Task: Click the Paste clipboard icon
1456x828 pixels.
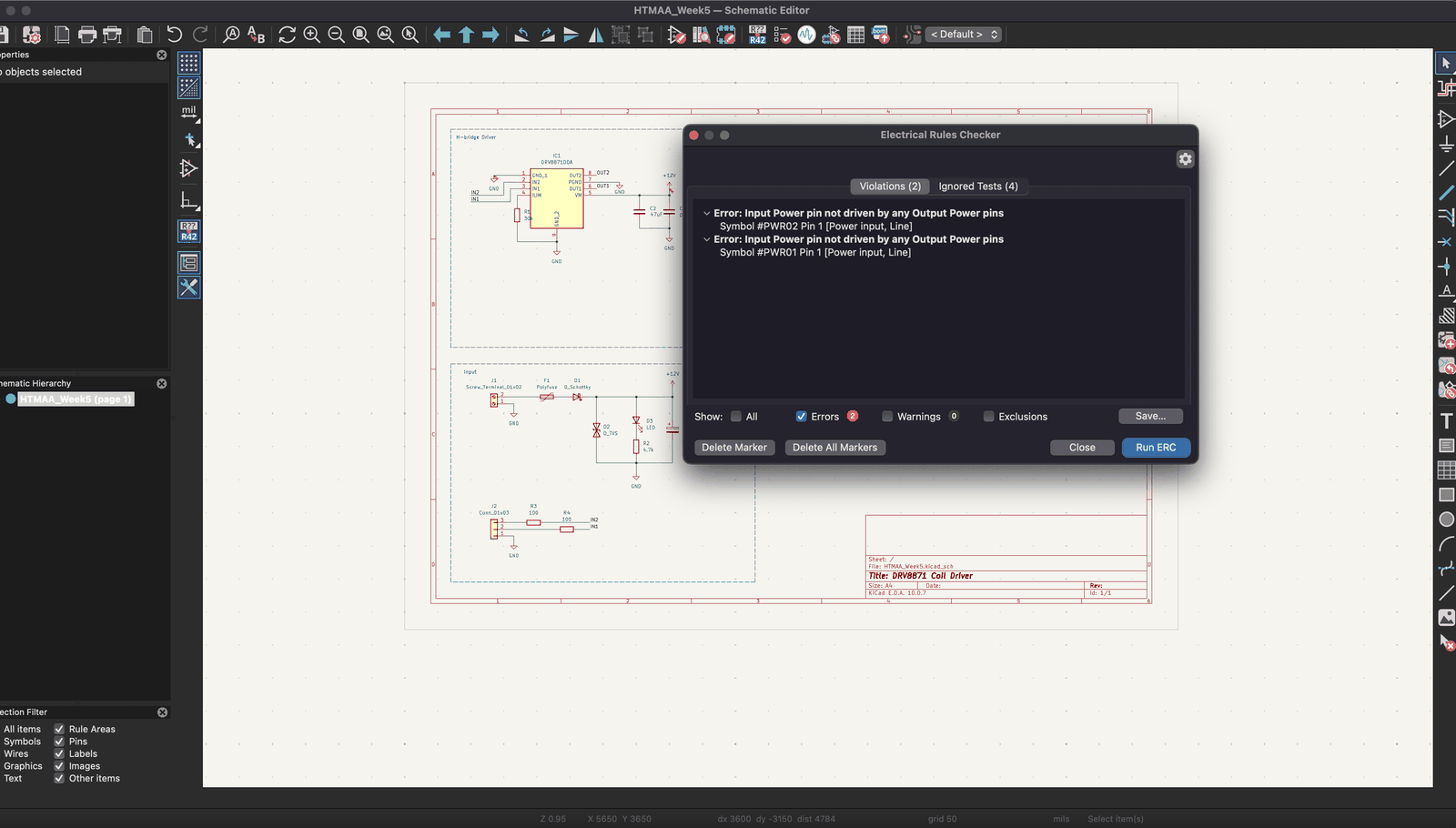Action: click(x=144, y=35)
